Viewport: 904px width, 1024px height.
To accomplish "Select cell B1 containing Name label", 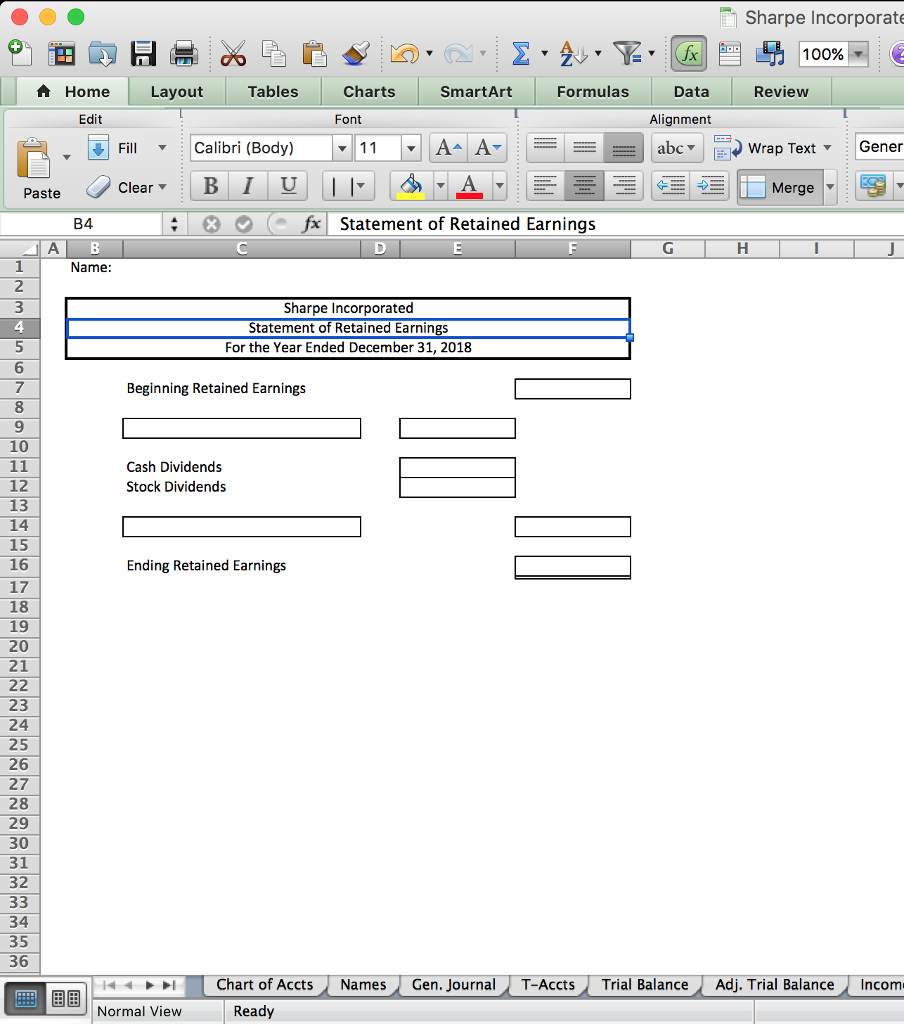I will point(94,267).
